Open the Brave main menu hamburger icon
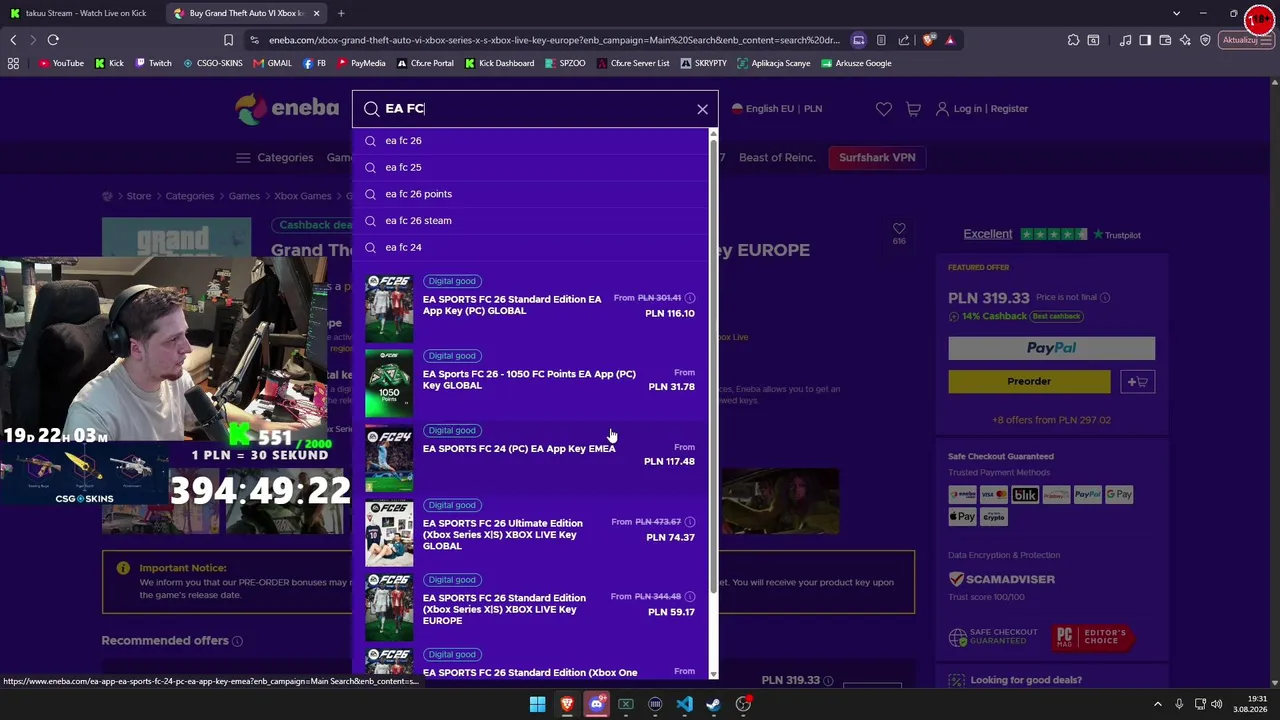 pyautogui.click(x=1265, y=40)
